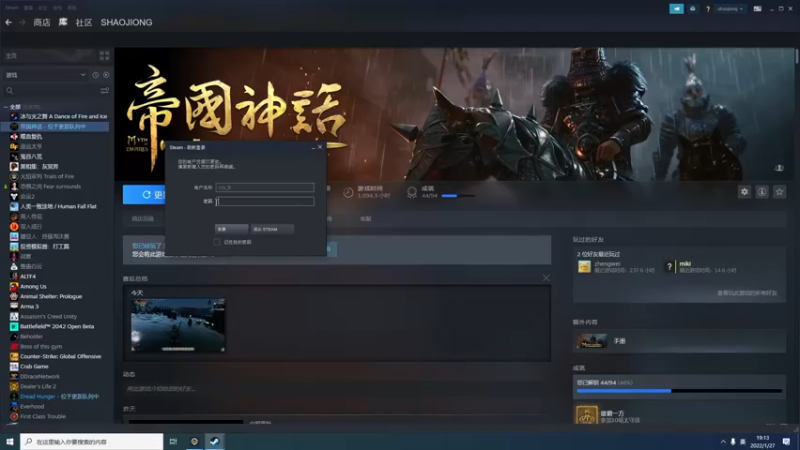Click friend miki's question mark avatar

669,266
